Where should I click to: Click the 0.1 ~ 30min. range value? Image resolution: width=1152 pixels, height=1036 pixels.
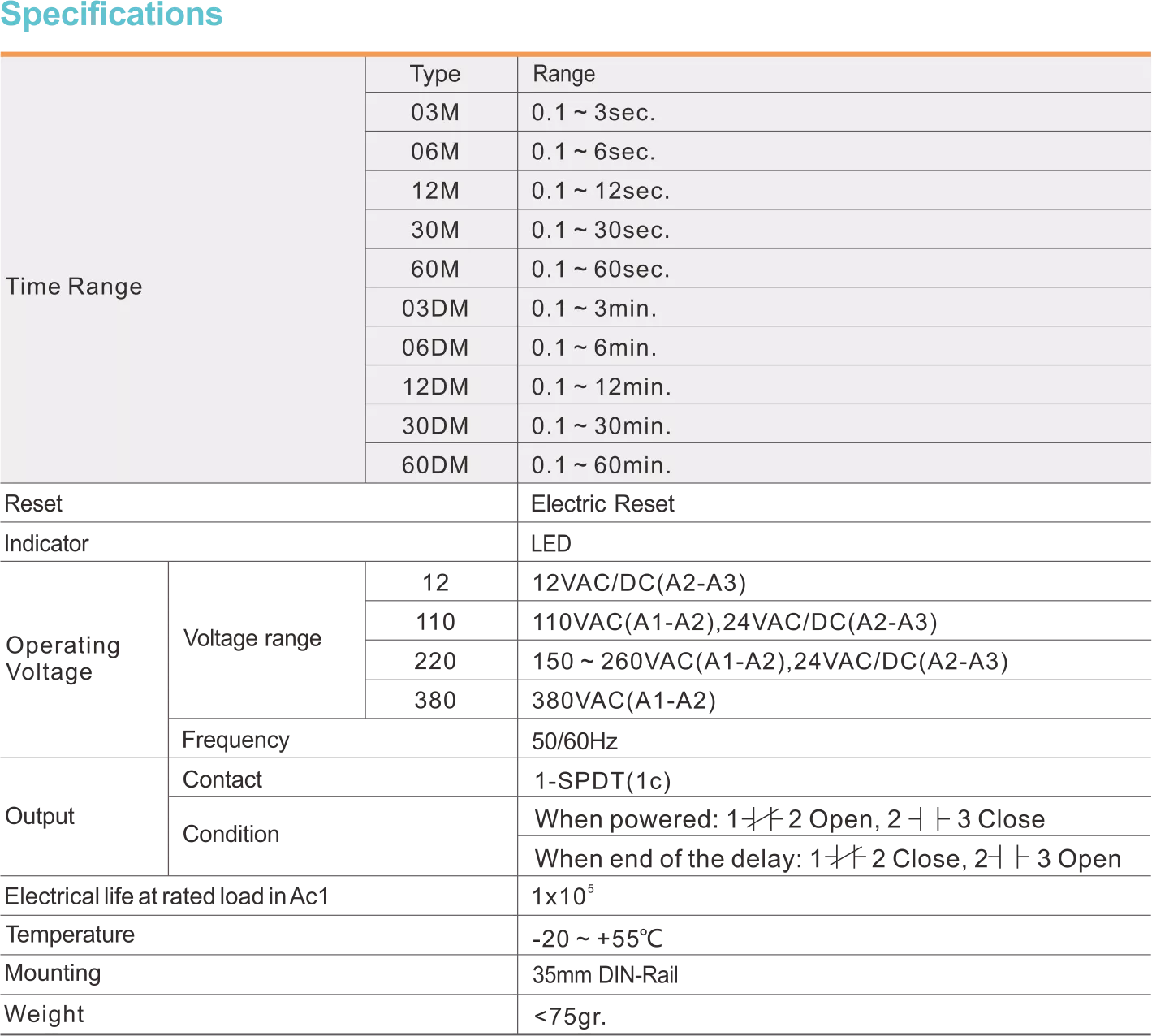coord(601,425)
